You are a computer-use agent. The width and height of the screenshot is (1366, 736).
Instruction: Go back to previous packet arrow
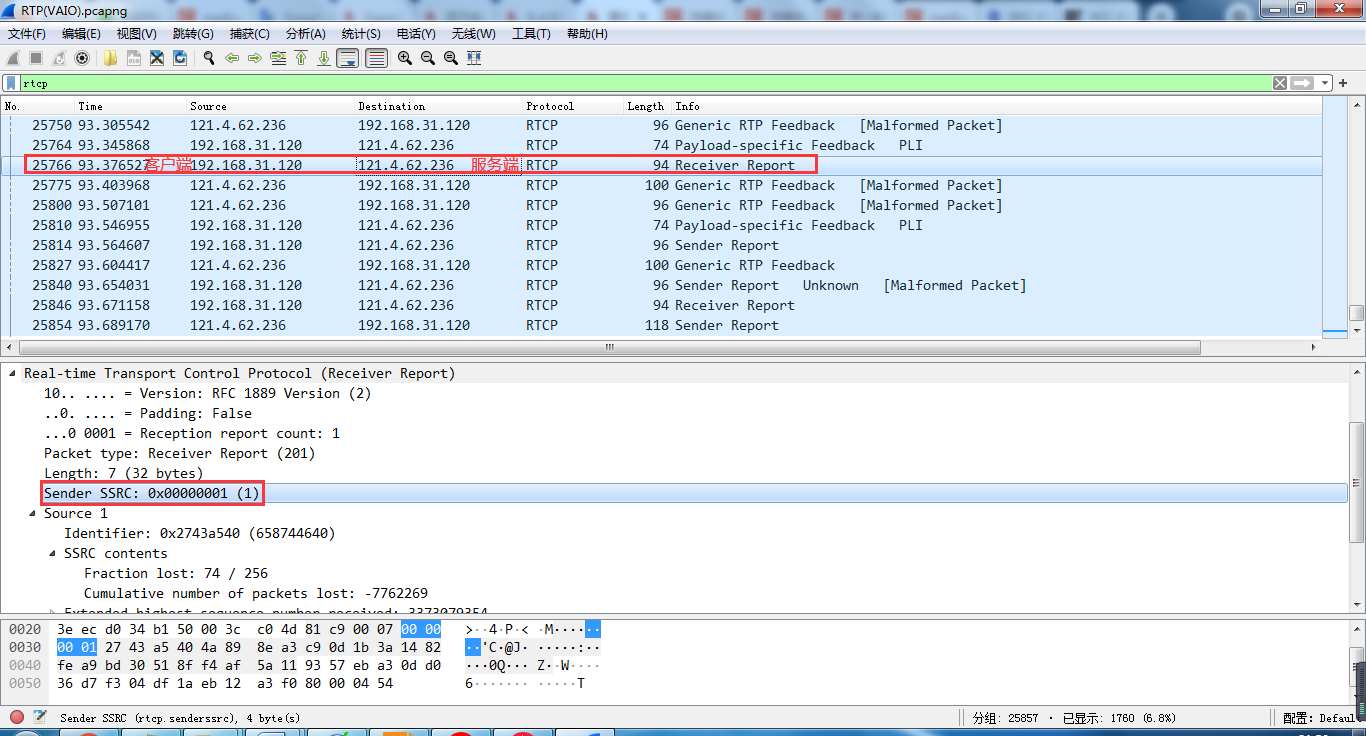tap(232, 58)
